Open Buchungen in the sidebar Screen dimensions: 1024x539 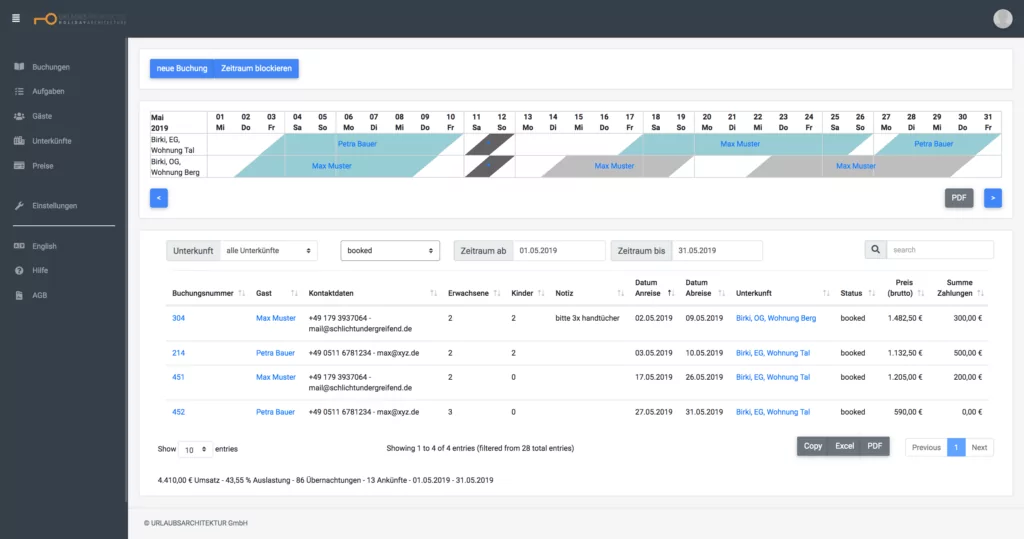51,67
